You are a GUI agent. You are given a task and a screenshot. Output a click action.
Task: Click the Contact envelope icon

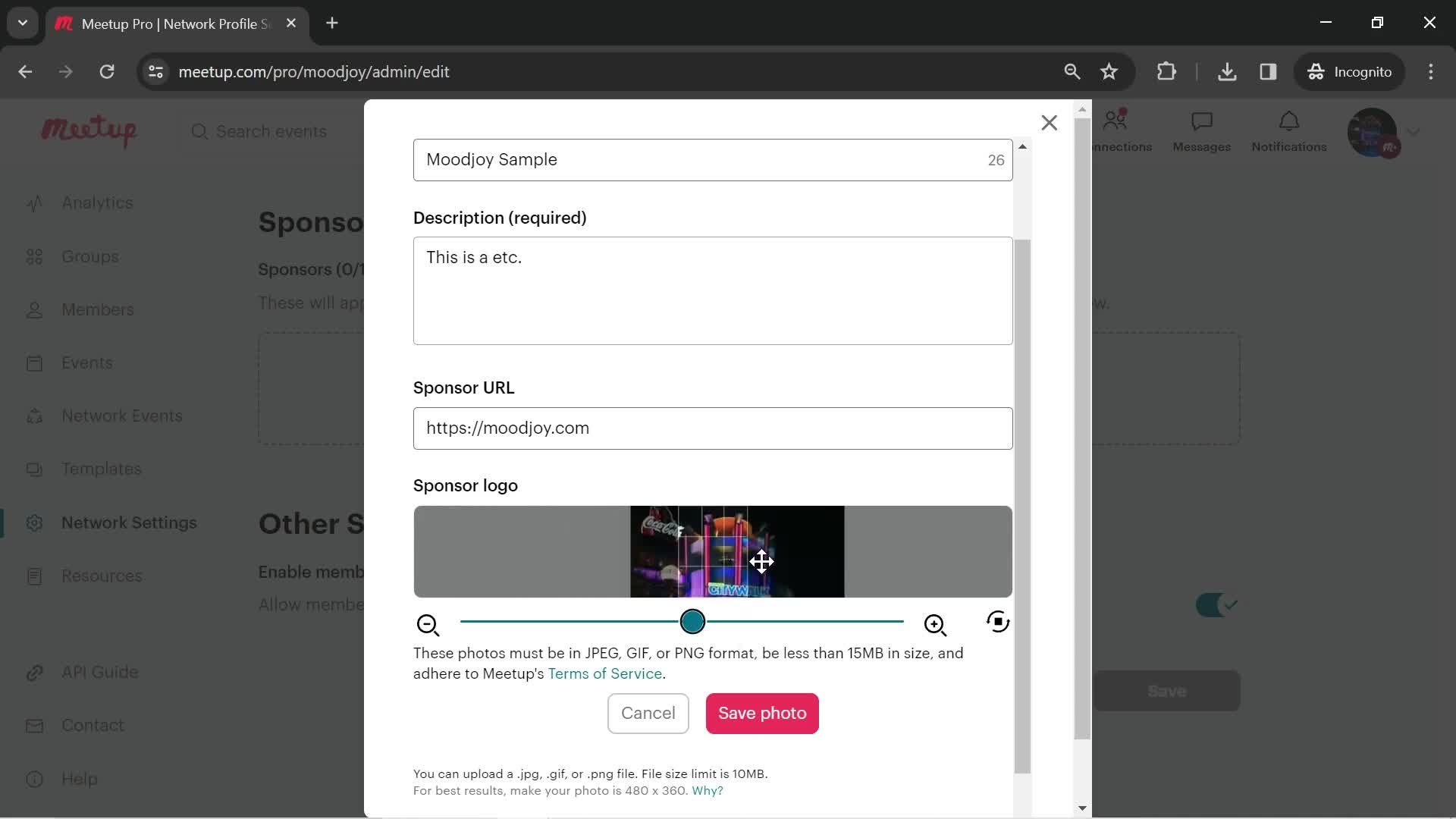tap(34, 725)
